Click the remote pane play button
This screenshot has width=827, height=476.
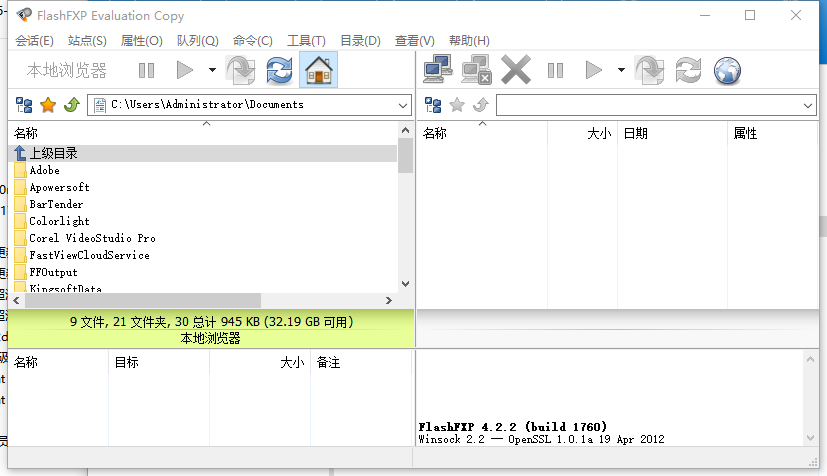click(593, 70)
